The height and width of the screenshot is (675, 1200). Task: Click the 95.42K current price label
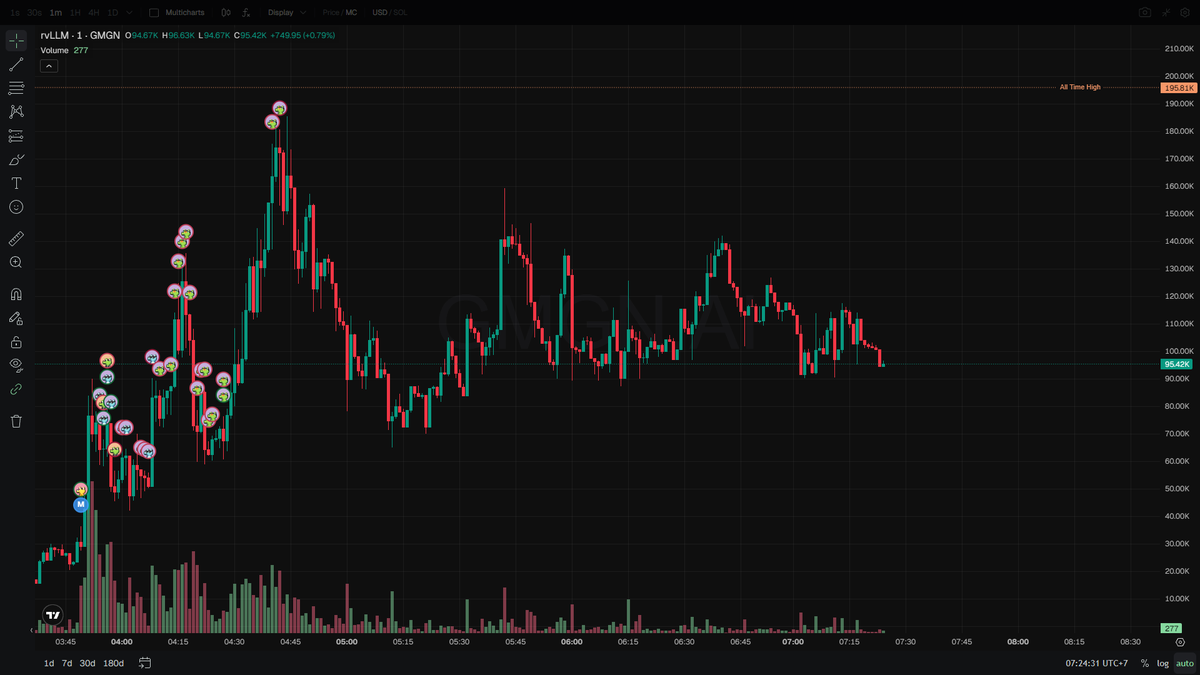click(x=1177, y=365)
